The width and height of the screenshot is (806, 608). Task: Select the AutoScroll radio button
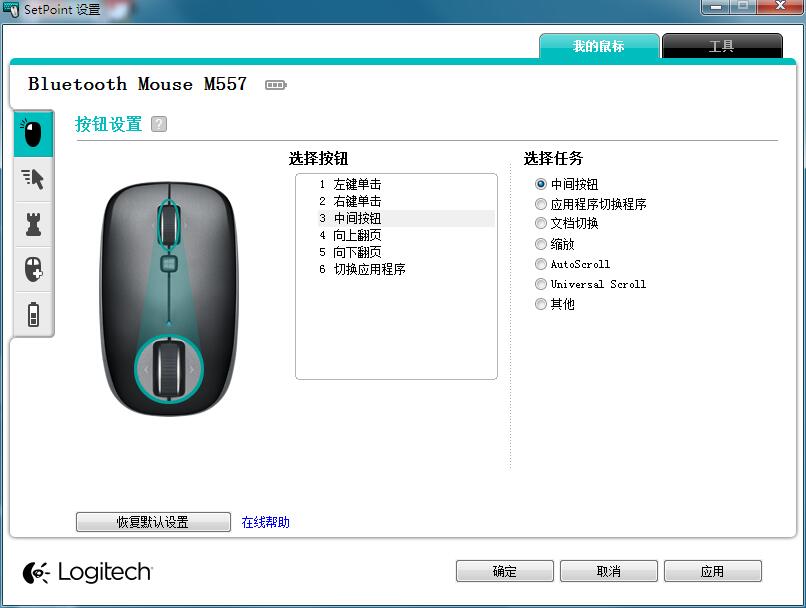[x=540, y=264]
